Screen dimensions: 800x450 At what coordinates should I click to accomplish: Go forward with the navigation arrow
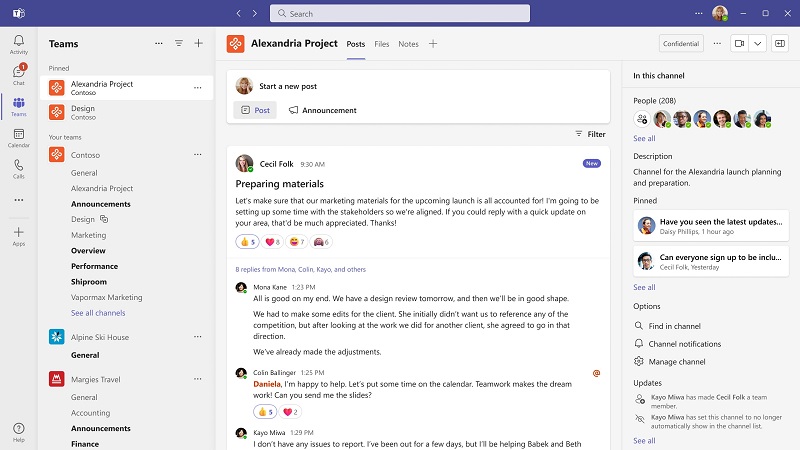255,13
